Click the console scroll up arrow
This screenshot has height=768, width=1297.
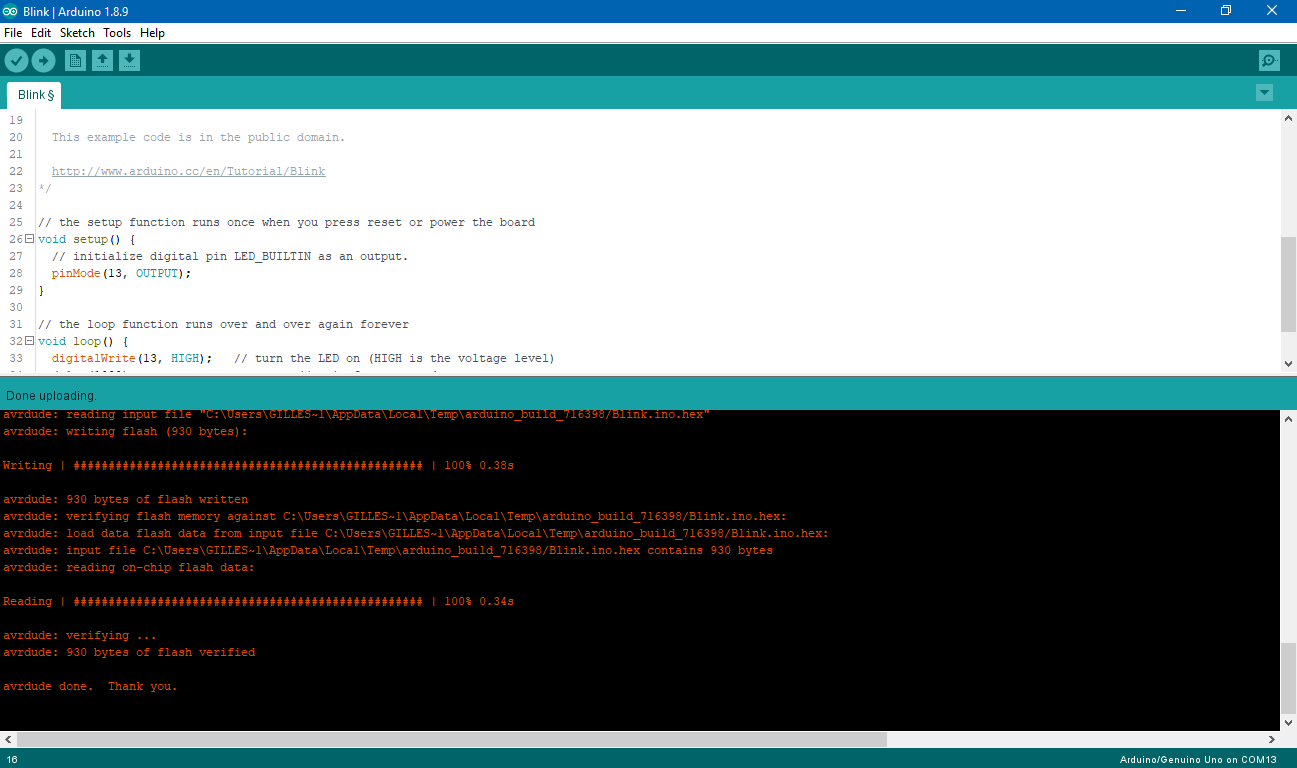tap(1288, 420)
